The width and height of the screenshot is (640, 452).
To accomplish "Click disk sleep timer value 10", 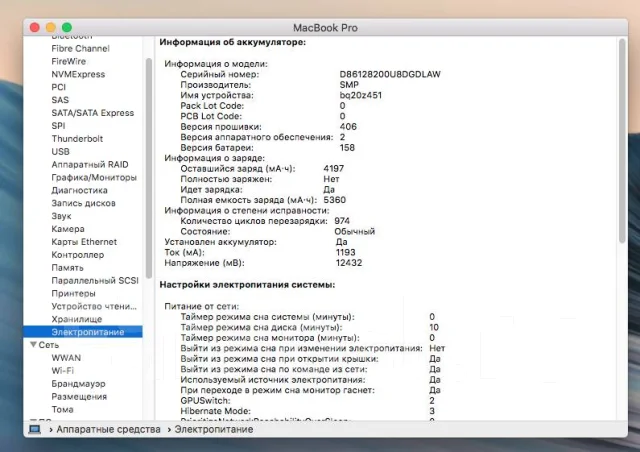I will [x=434, y=327].
